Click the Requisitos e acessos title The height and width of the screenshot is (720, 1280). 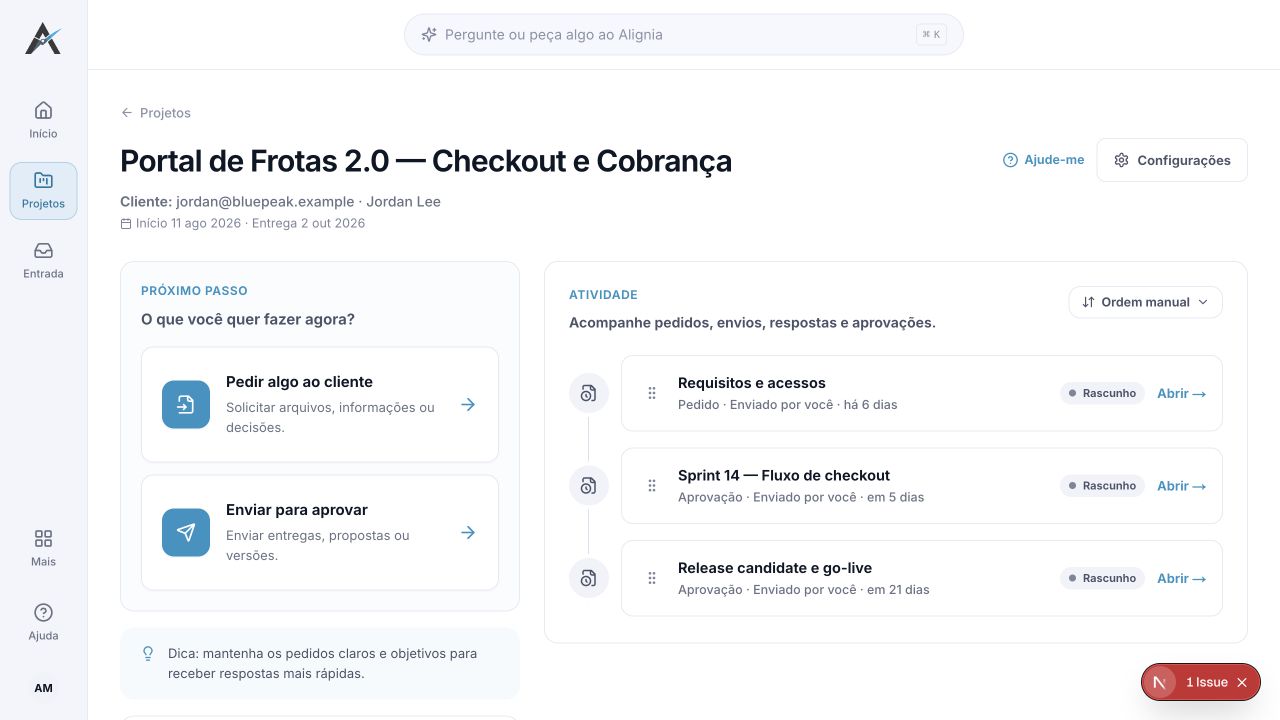pyautogui.click(x=752, y=383)
